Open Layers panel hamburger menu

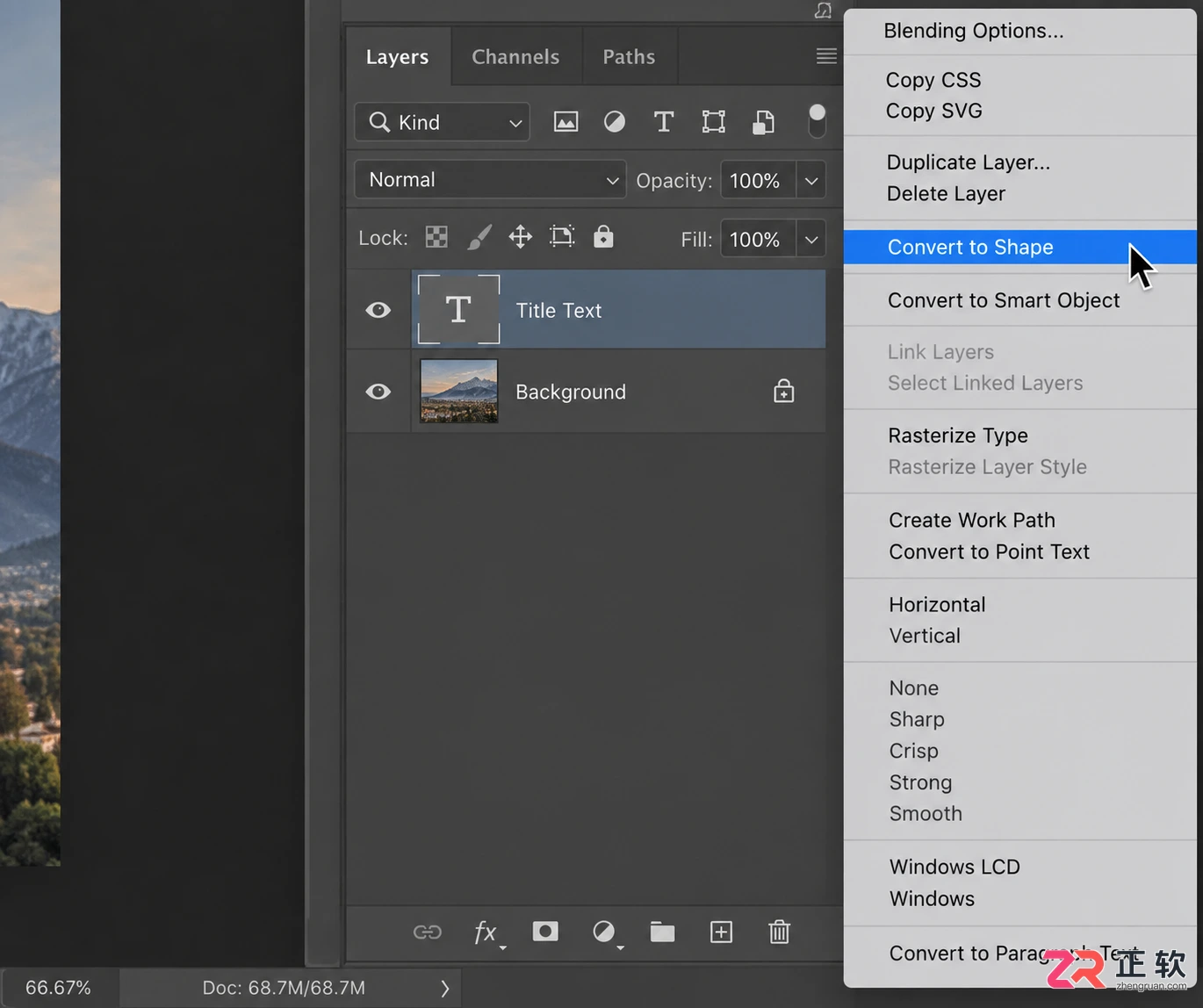click(x=826, y=56)
